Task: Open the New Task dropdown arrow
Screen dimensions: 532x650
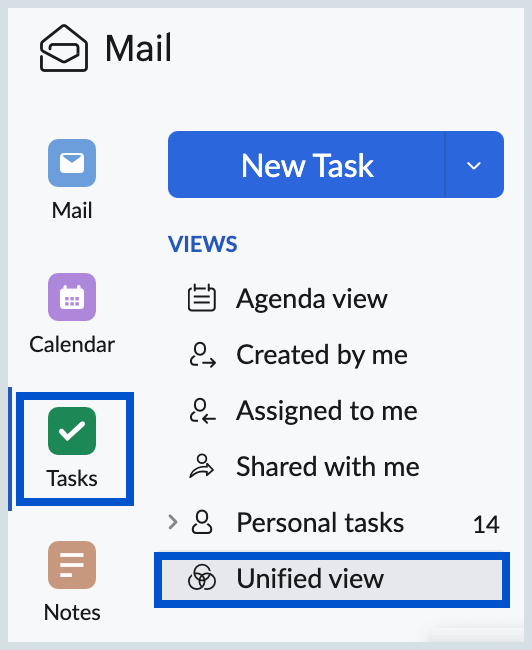Action: [474, 165]
